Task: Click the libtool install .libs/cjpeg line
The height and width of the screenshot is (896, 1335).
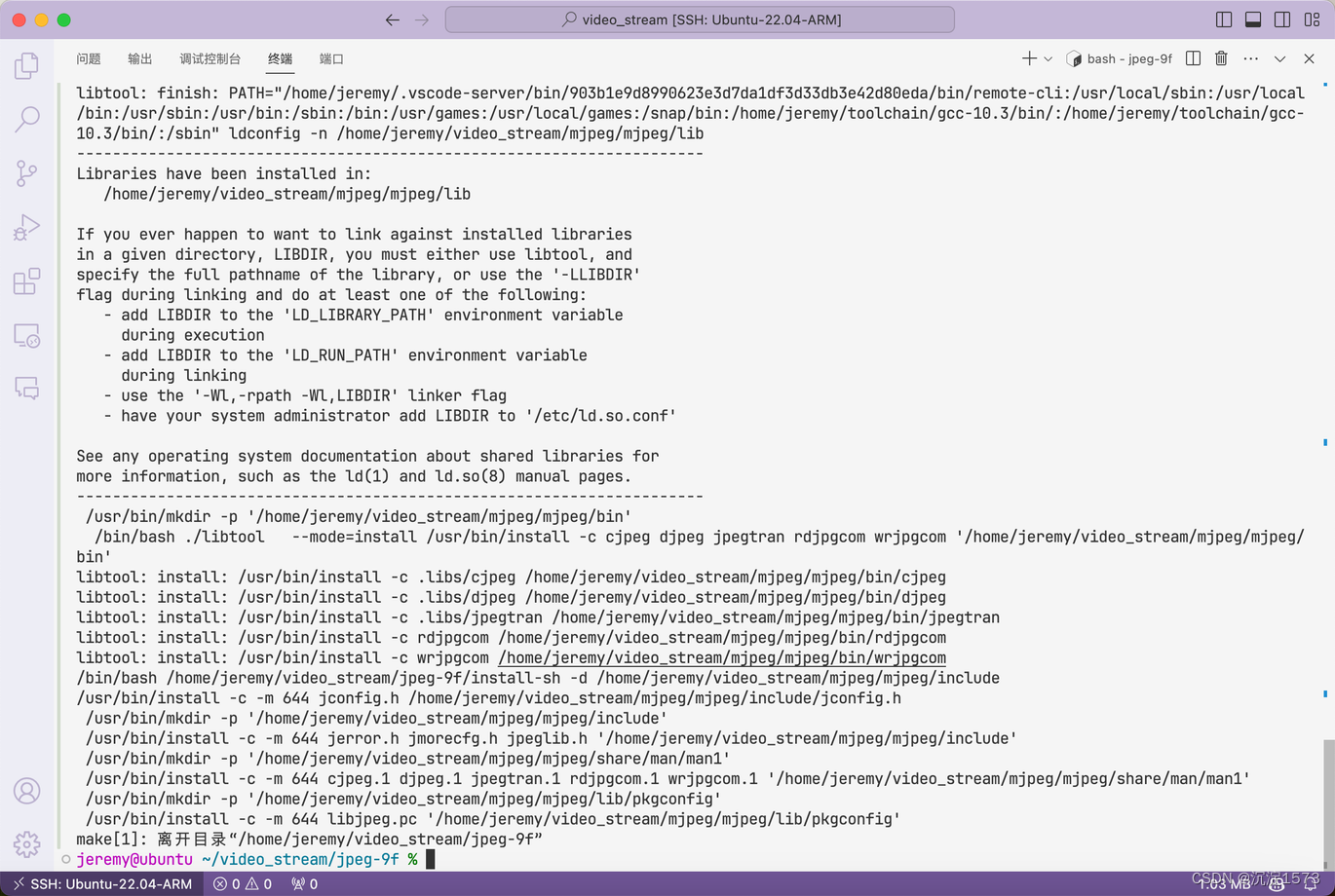Action: pyautogui.click(x=512, y=577)
